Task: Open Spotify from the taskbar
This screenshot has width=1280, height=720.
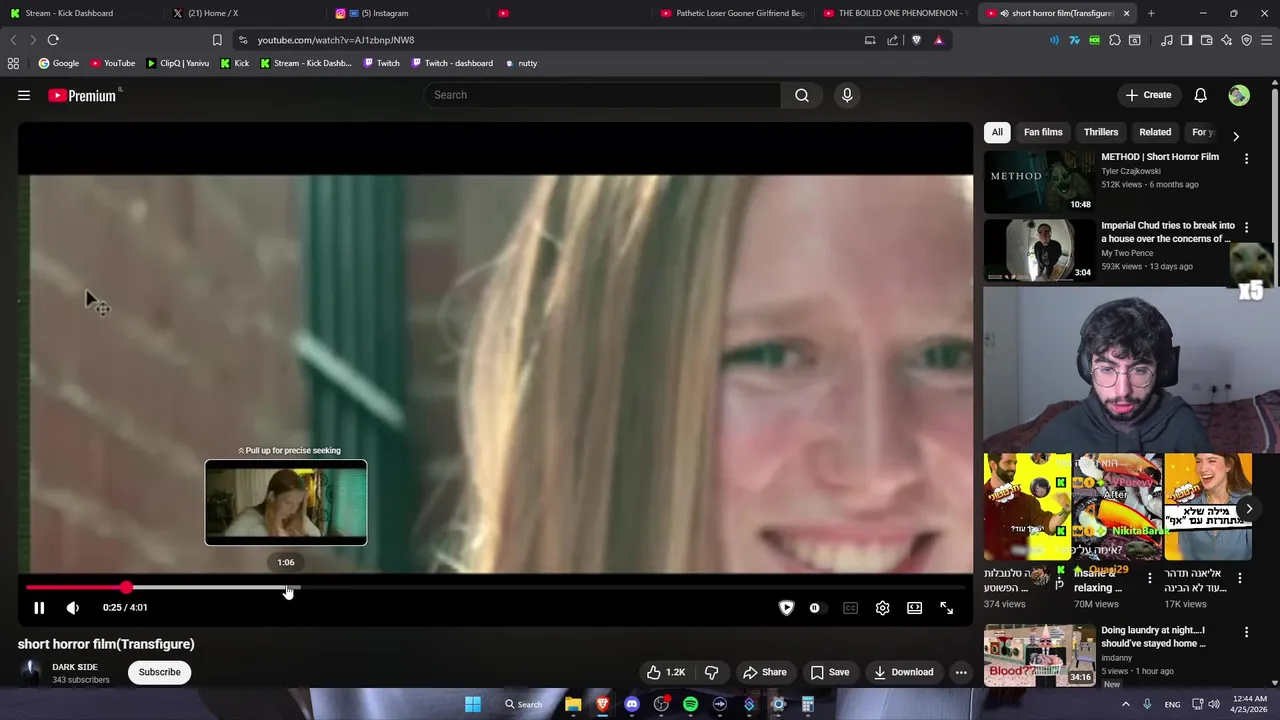Action: [x=690, y=704]
